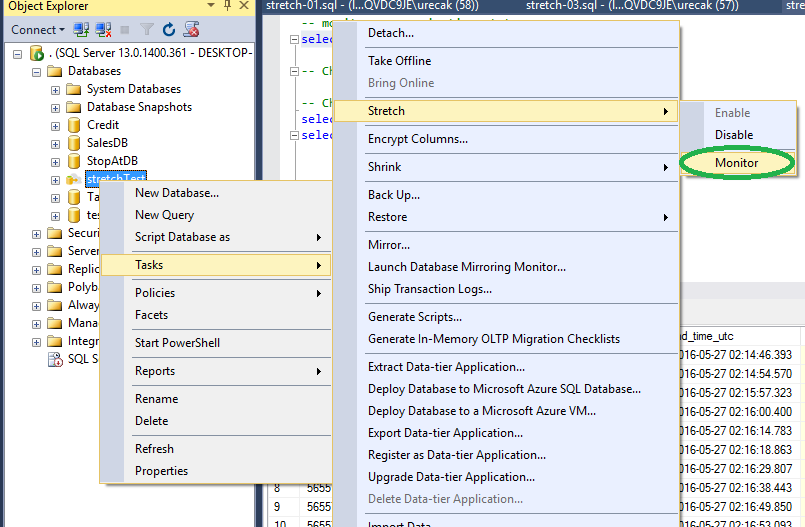The height and width of the screenshot is (527, 805).
Task: Select Ship Transaction Logs... item
Action: pos(506,289)
